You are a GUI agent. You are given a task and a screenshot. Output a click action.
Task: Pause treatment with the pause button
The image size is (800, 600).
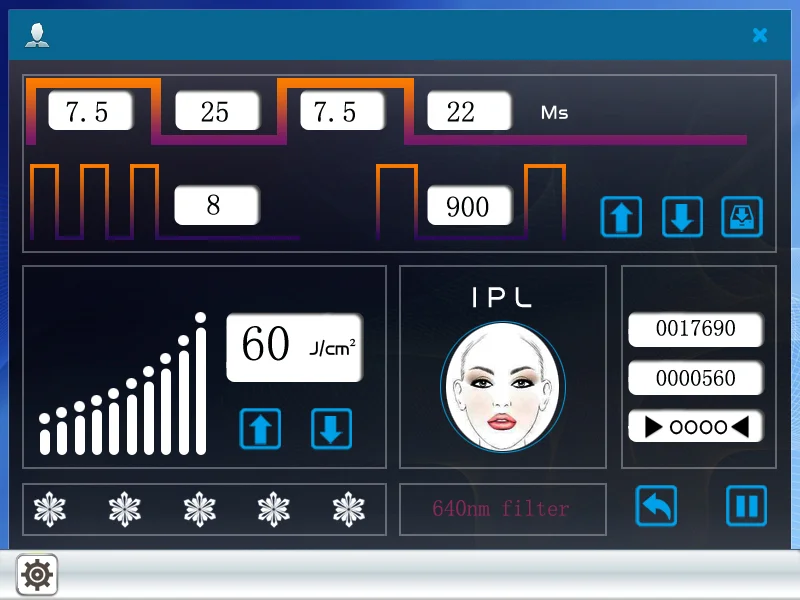[x=746, y=506]
